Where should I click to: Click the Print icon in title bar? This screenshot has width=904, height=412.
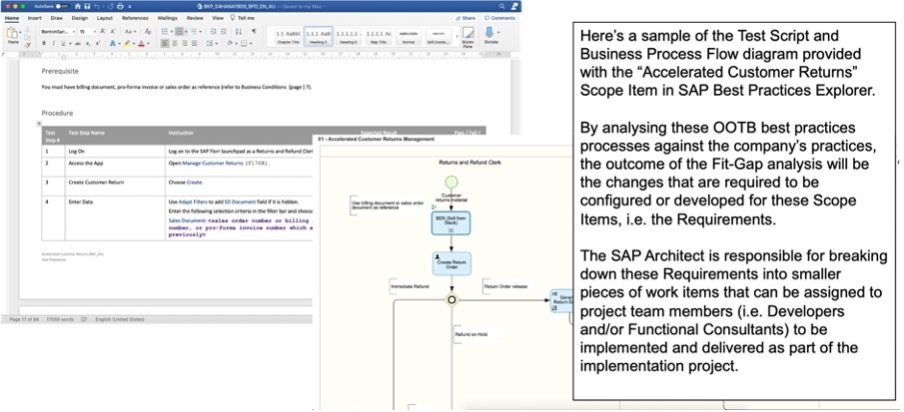click(120, 6)
